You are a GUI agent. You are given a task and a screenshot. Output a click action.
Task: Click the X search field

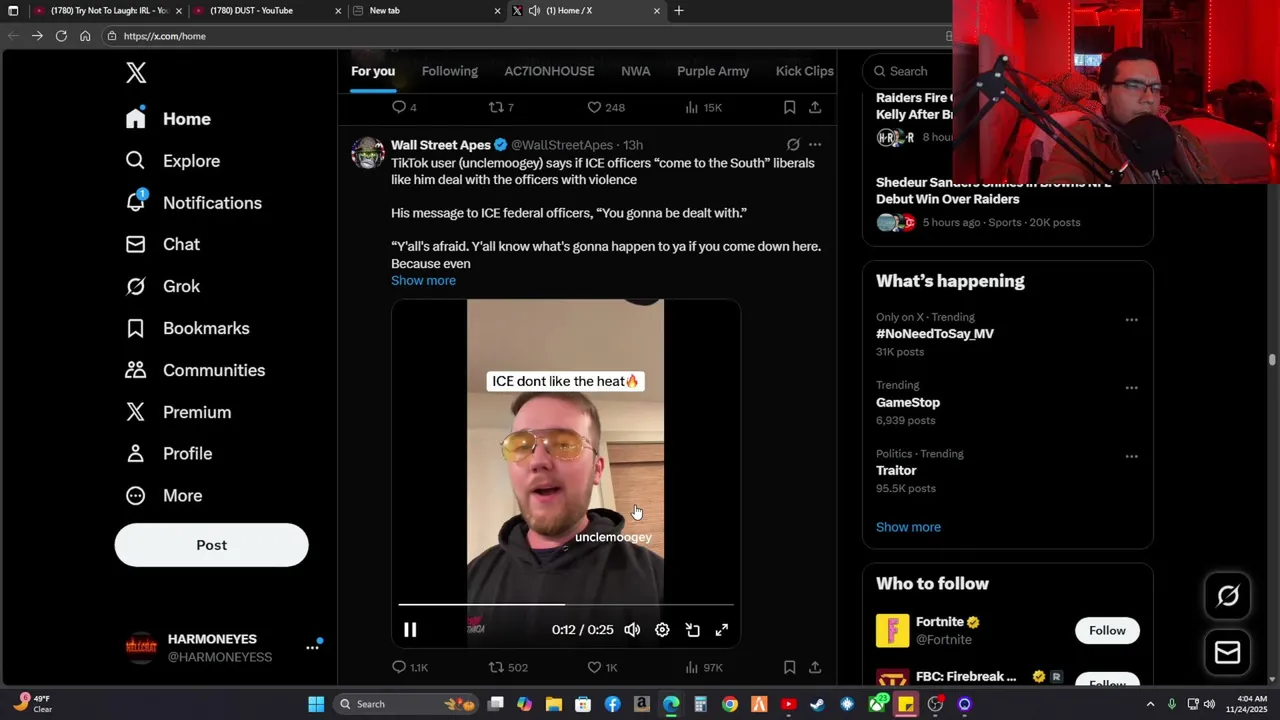tap(908, 71)
